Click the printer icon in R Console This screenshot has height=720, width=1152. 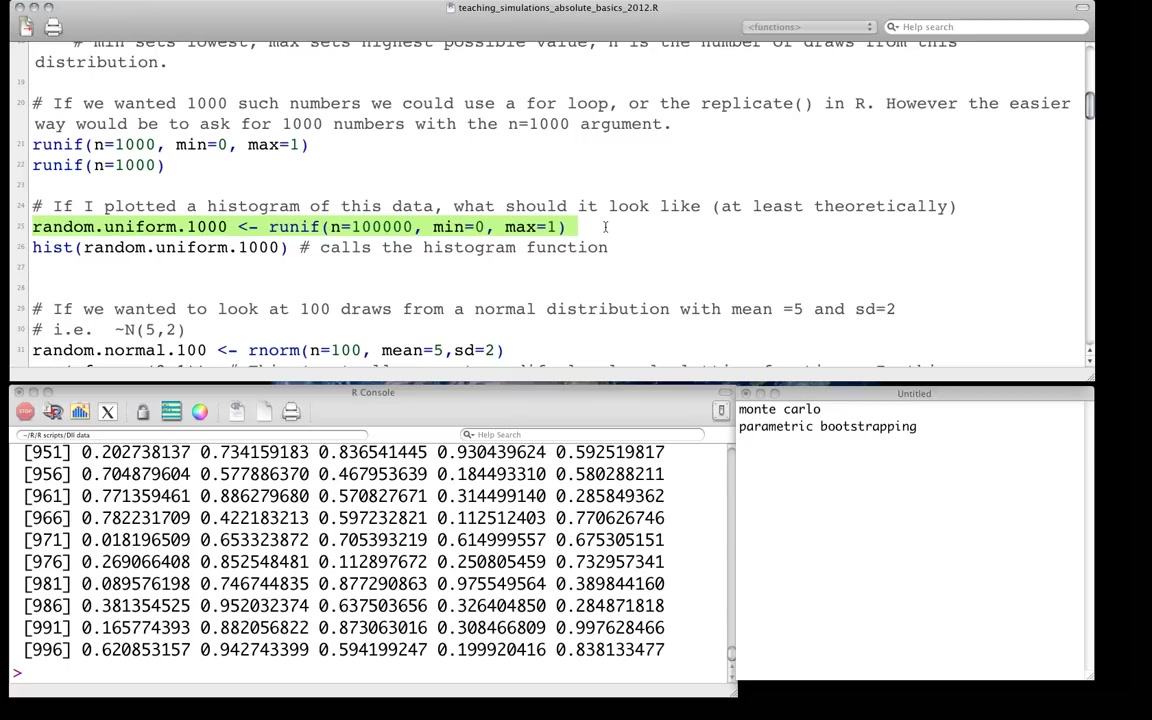[292, 411]
